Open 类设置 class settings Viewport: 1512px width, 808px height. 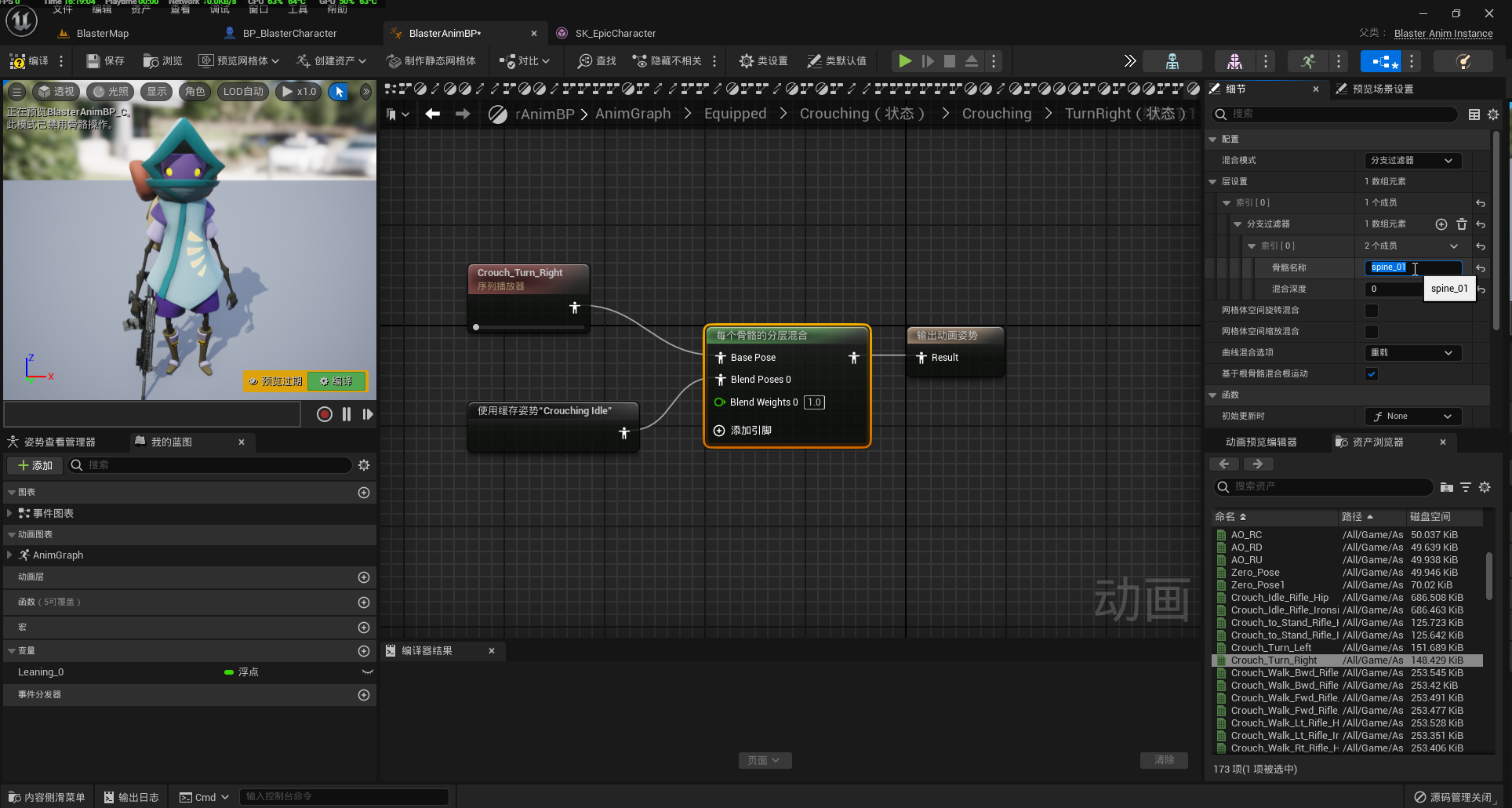(763, 61)
